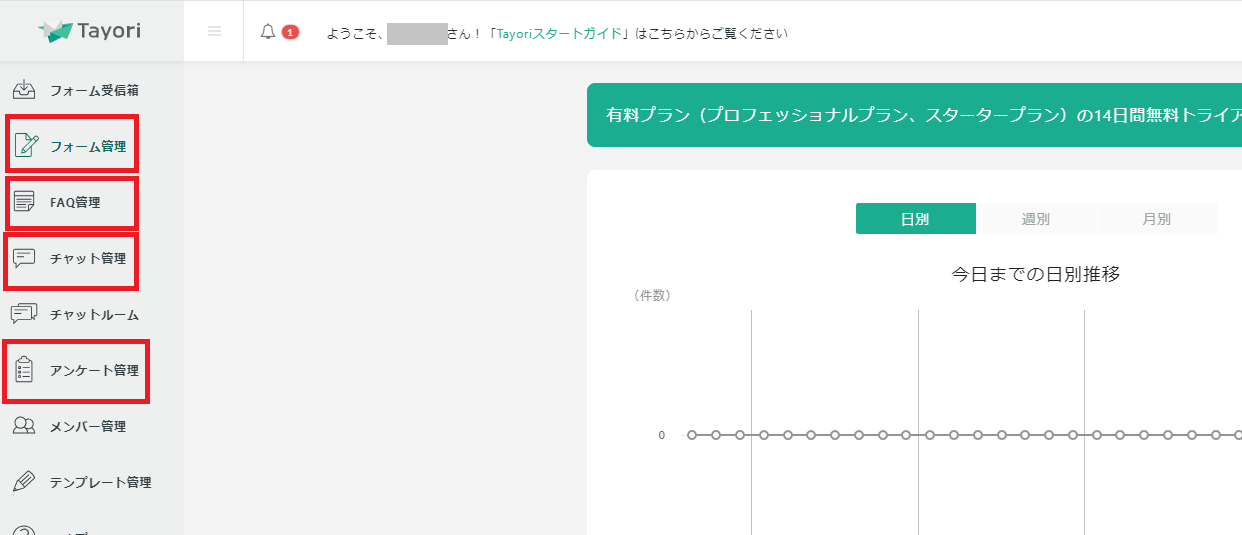This screenshot has width=1242, height=535.
Task: Open アンケート管理 in the sidebar
Action: [x=92, y=370]
